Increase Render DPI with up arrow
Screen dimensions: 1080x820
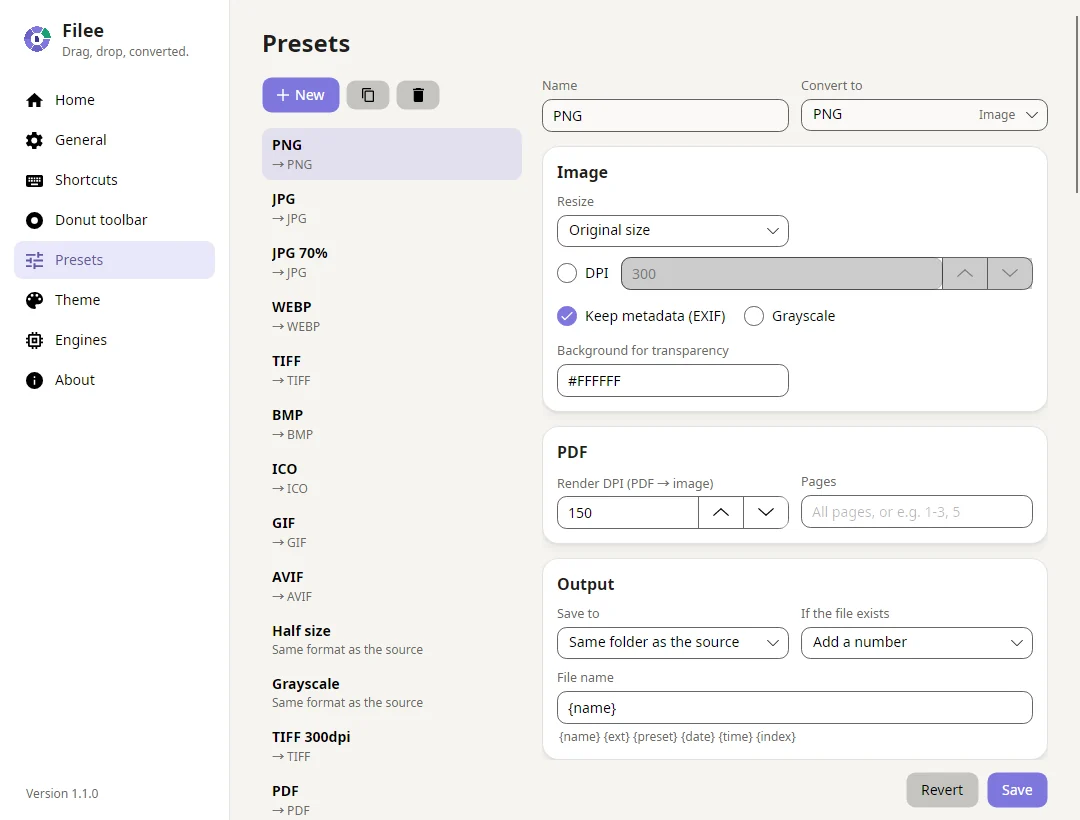pyautogui.click(x=720, y=512)
